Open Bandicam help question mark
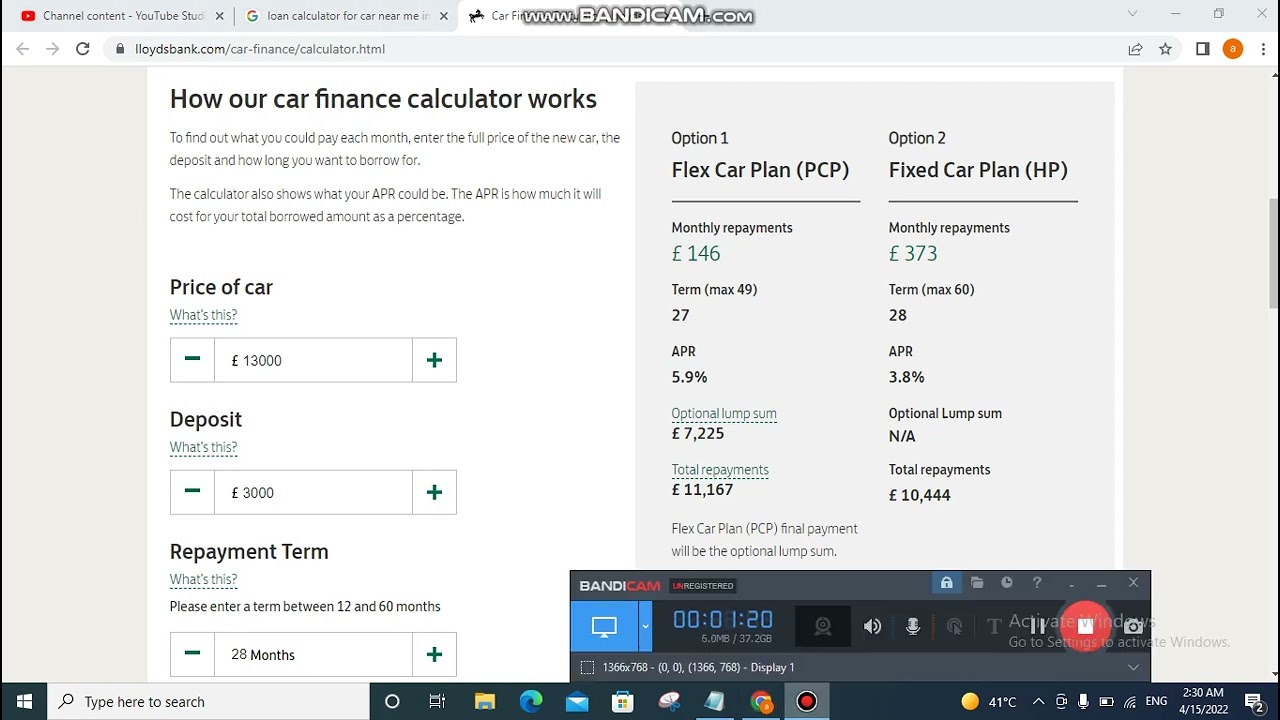 [x=1037, y=583]
